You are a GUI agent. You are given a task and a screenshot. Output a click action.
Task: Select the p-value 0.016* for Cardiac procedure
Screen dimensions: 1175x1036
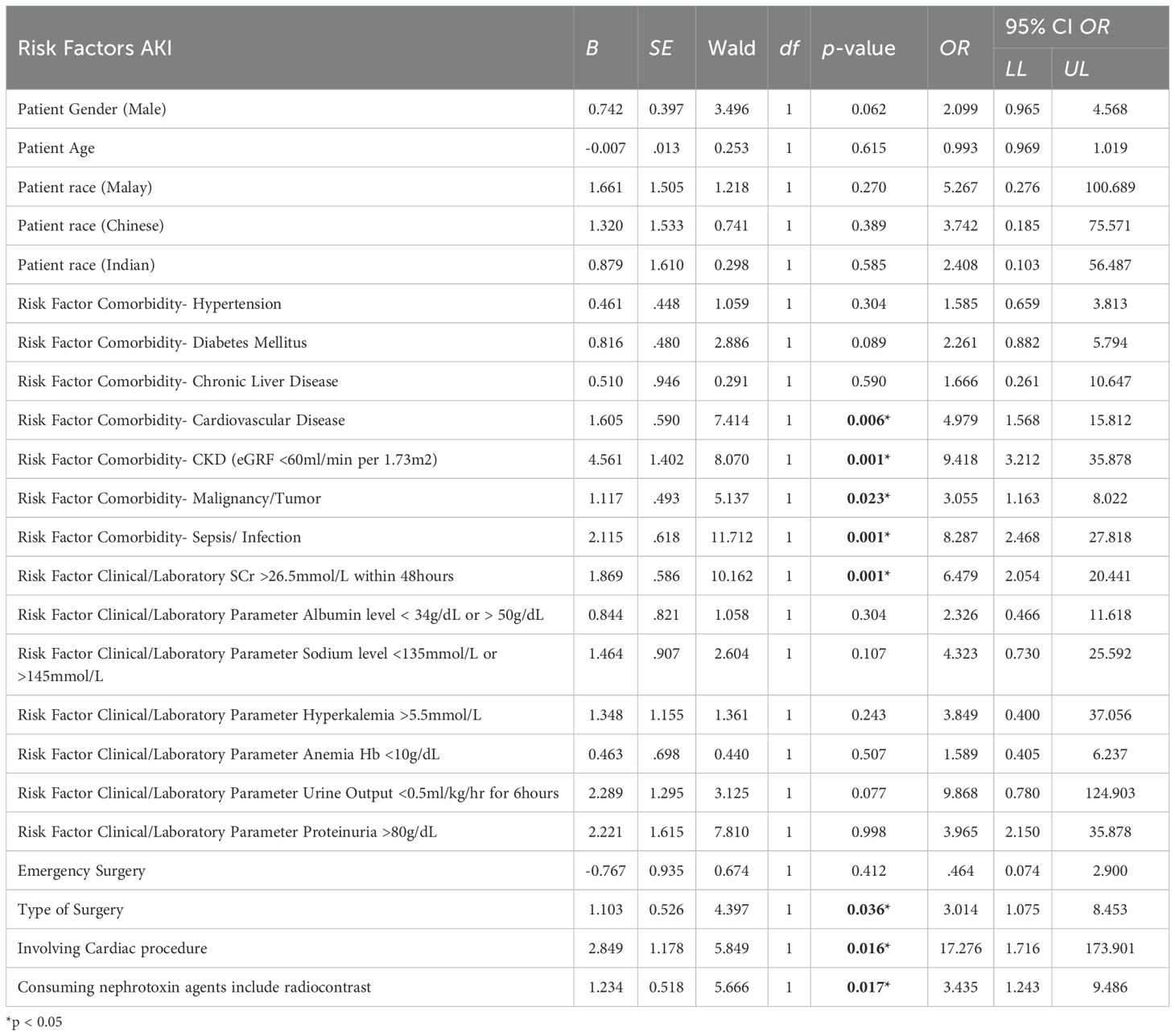tap(868, 948)
